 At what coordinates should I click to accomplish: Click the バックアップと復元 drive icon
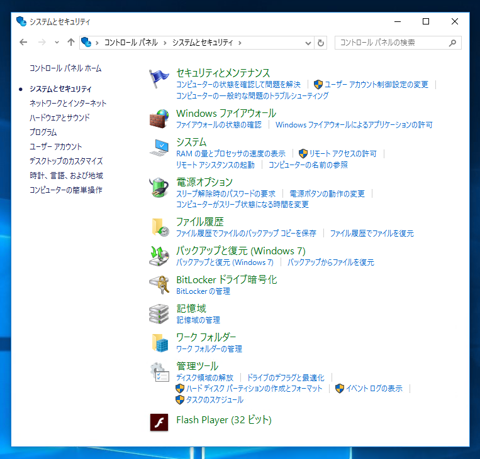point(159,256)
